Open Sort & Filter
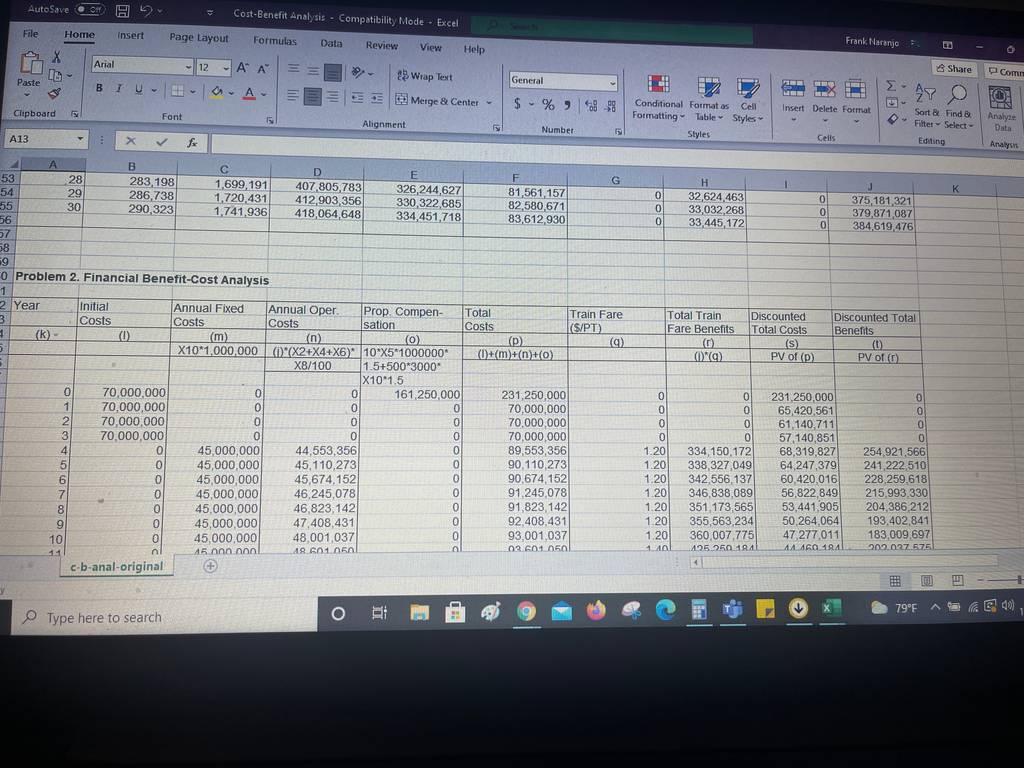Viewport: 1024px width, 768px height. pos(927,105)
